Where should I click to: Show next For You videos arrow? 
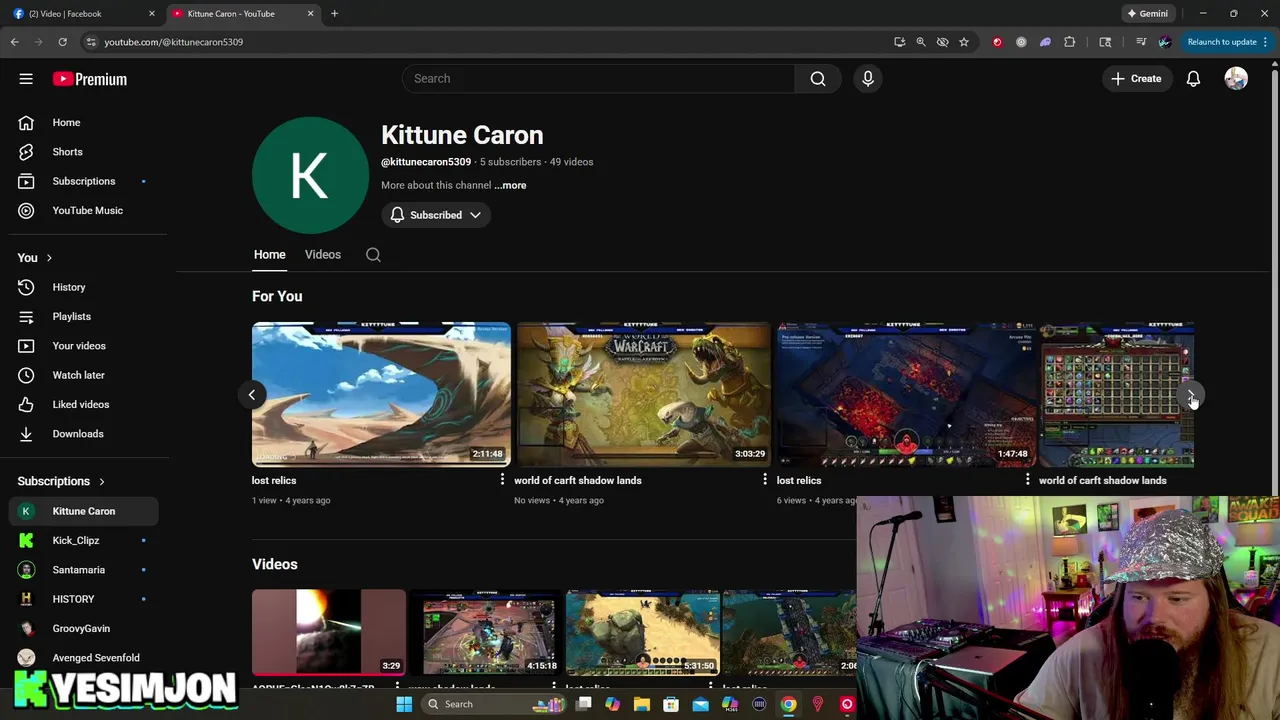(1192, 395)
